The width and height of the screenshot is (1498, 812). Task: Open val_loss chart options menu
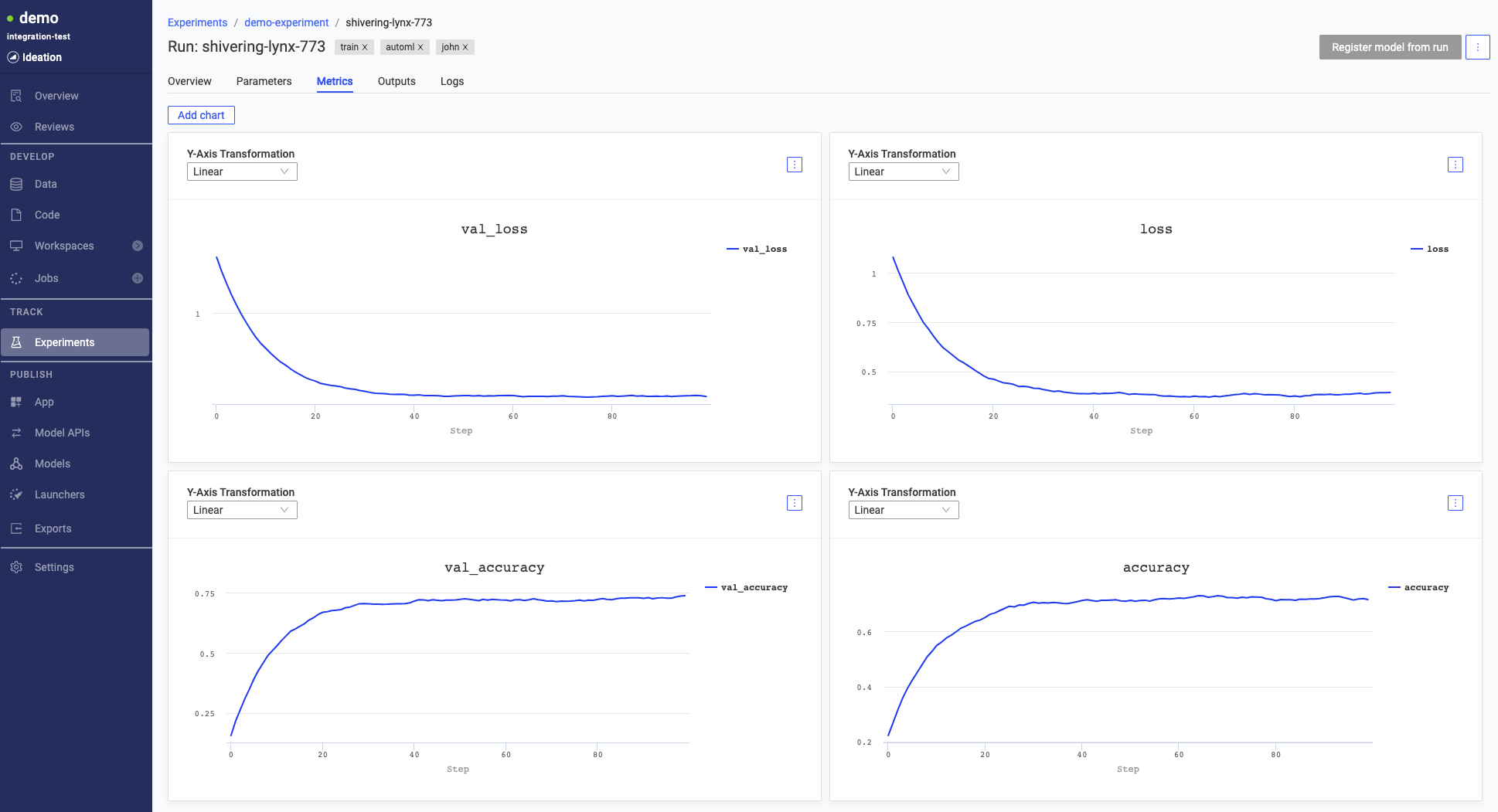795,165
